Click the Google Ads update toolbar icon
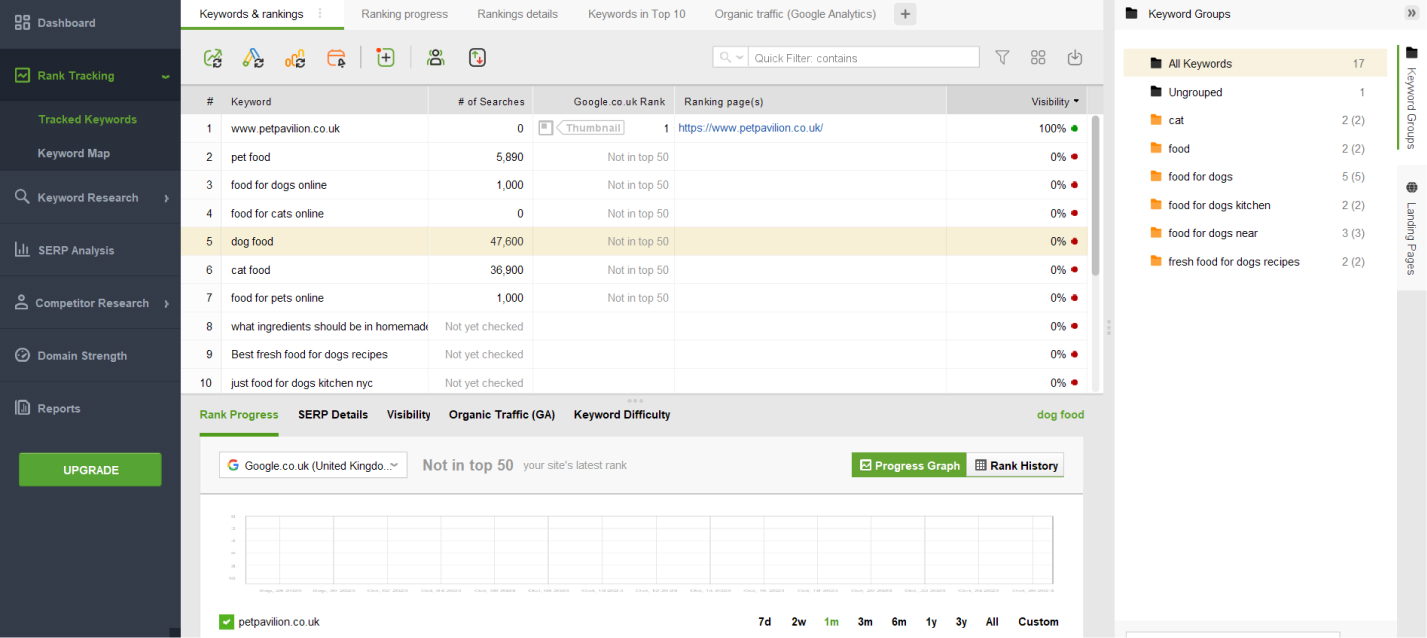 tap(254, 58)
